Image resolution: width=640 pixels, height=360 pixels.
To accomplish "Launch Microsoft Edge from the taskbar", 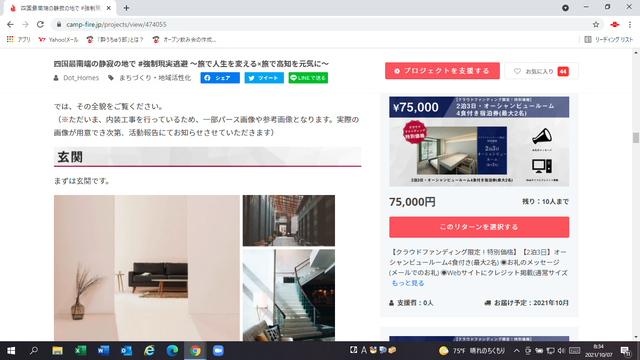I will [172, 351].
